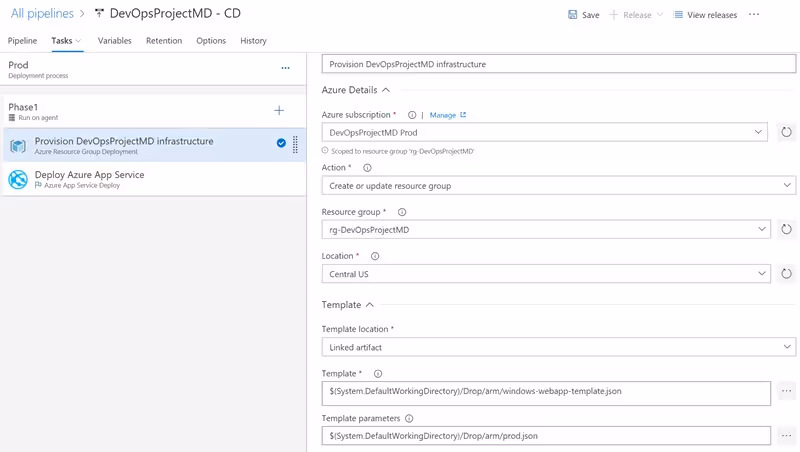Click the Save button label
This screenshot has width=800, height=452.
pos(591,15)
